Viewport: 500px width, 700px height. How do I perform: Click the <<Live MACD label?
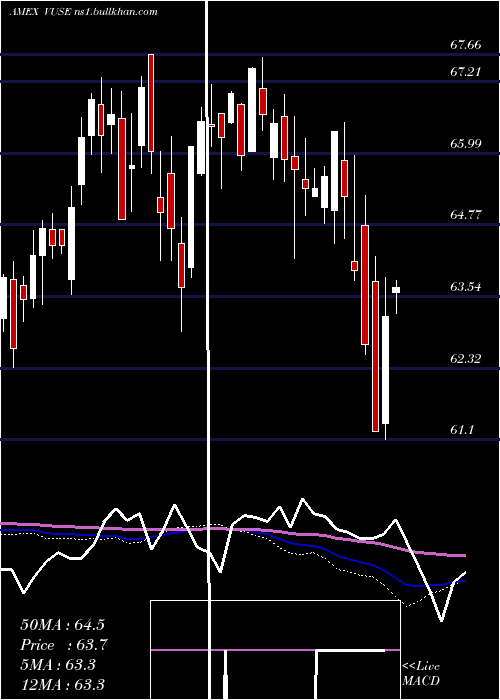421,674
